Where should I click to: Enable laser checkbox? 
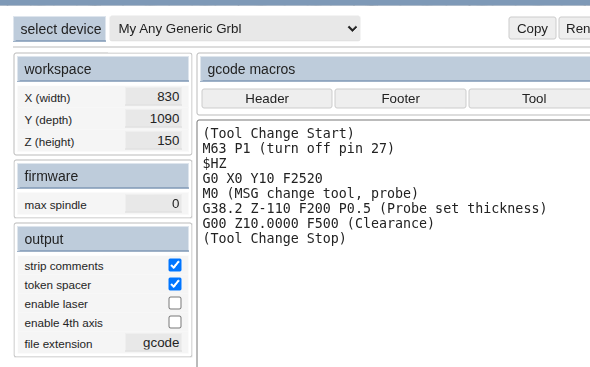(x=175, y=303)
